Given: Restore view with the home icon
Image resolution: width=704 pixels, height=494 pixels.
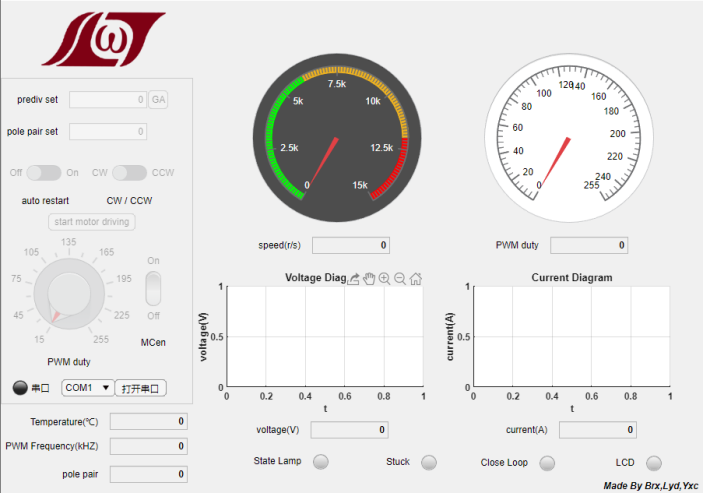Looking at the screenshot, I should [416, 279].
